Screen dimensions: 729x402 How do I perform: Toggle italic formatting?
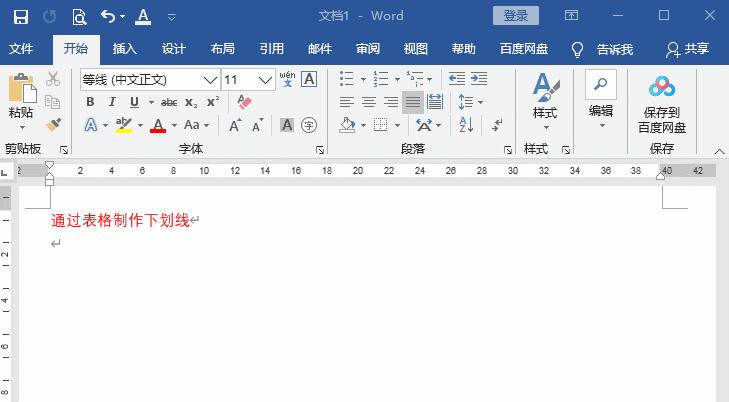[112, 102]
